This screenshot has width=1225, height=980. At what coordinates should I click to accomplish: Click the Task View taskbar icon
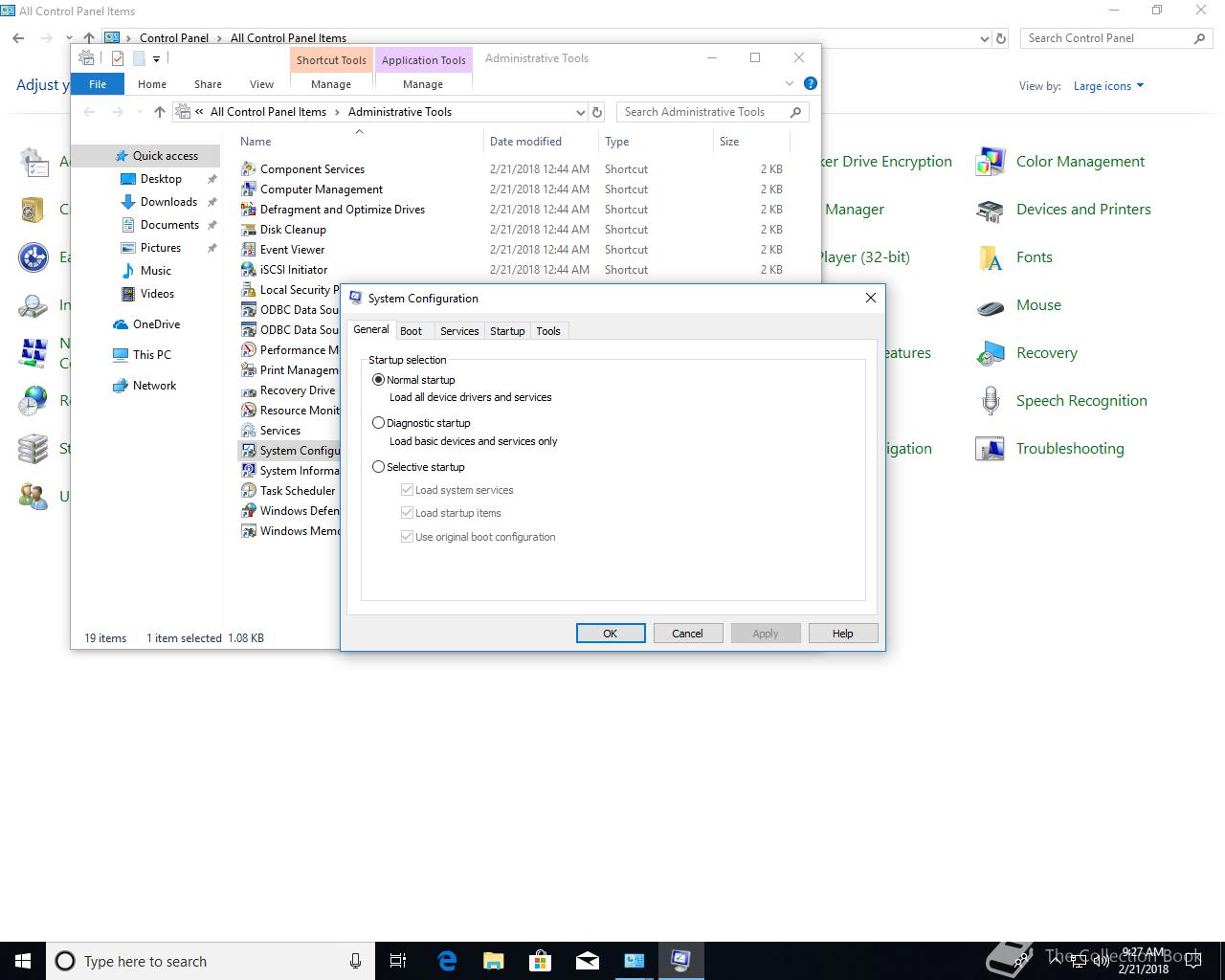[x=399, y=961]
